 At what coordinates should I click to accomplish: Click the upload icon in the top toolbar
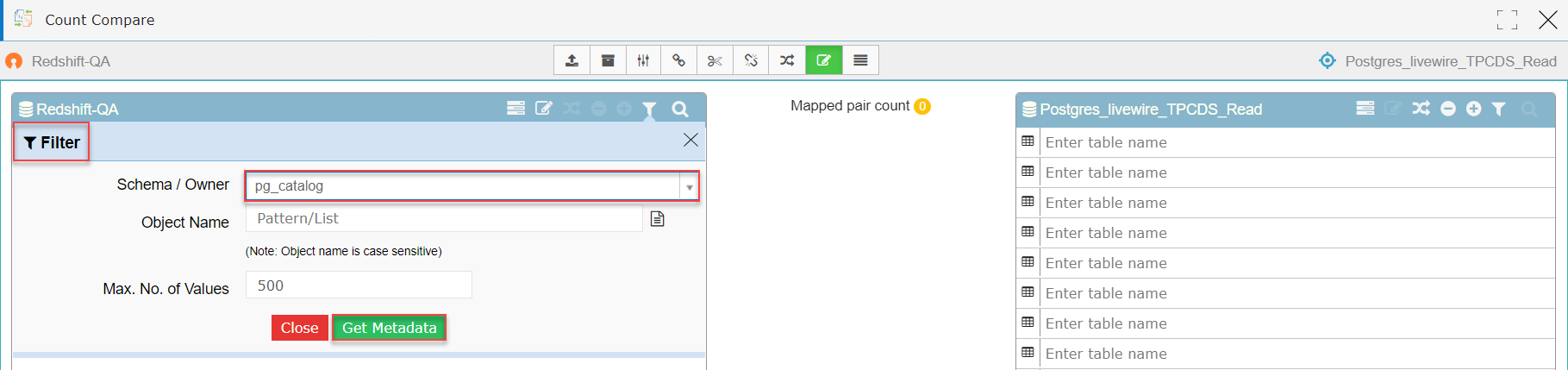tap(572, 60)
